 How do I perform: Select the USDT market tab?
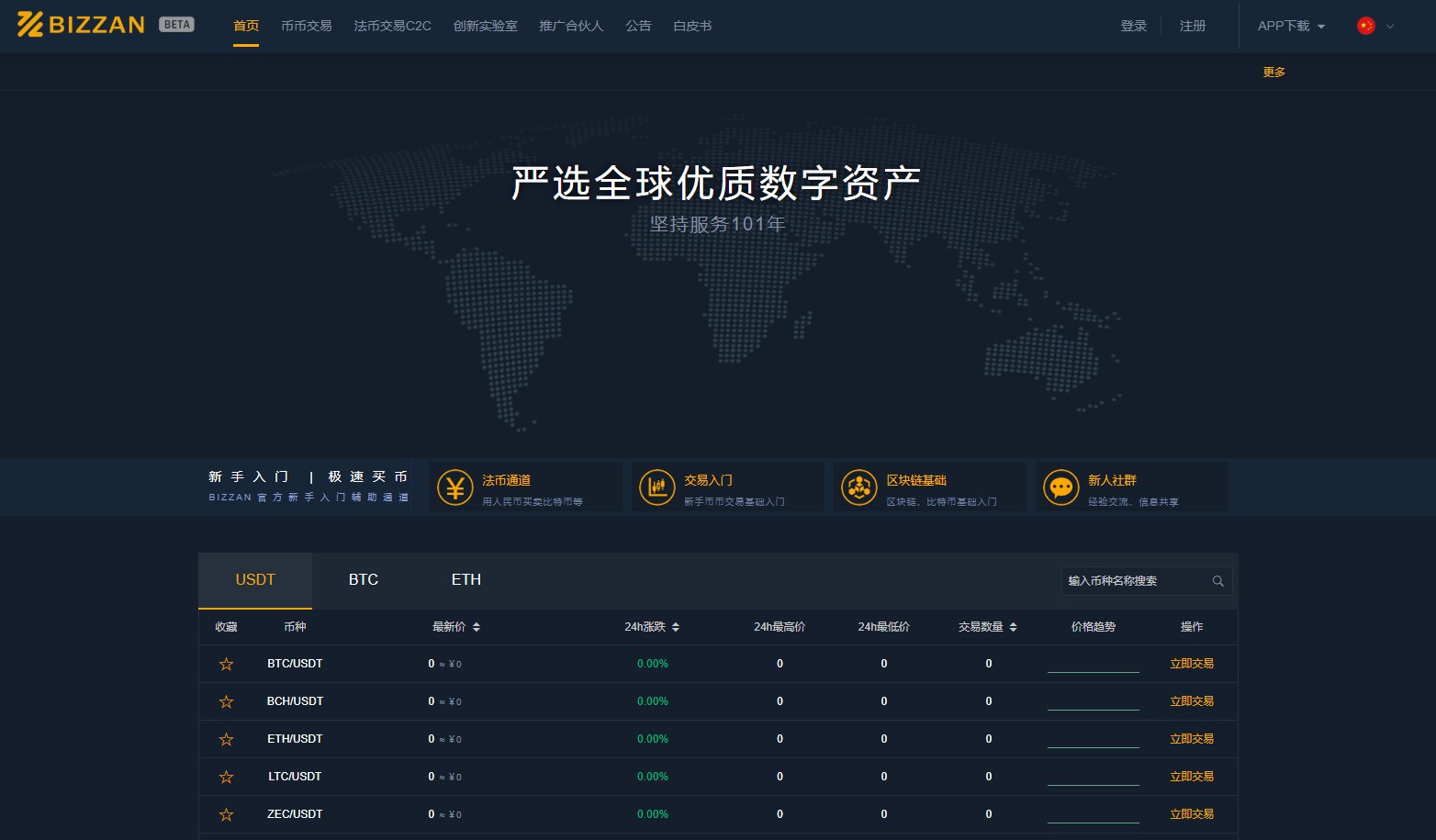coord(255,580)
